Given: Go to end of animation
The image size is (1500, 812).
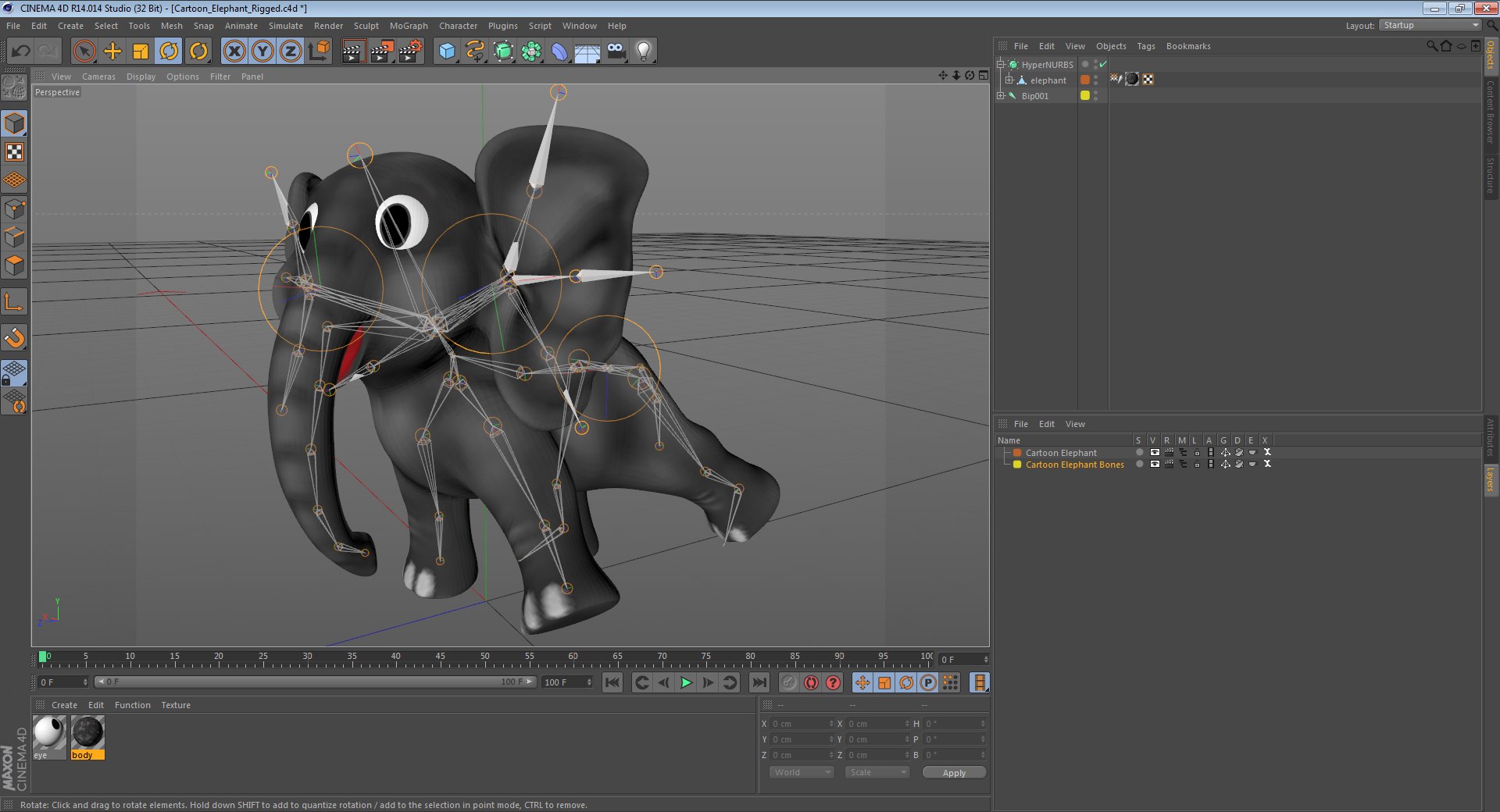Looking at the screenshot, I should tap(759, 683).
